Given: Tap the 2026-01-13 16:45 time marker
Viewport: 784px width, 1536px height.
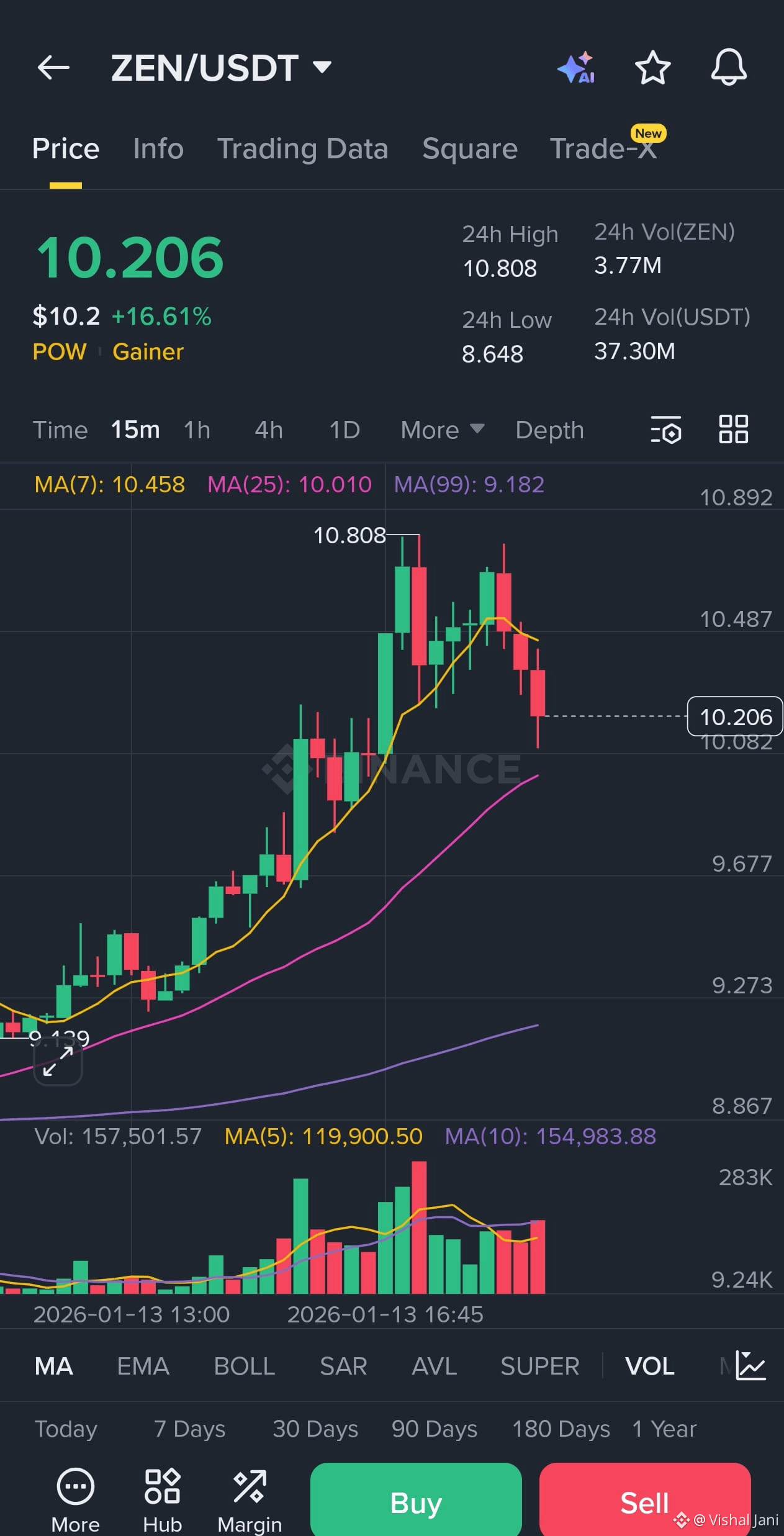Looking at the screenshot, I should tap(385, 1314).
